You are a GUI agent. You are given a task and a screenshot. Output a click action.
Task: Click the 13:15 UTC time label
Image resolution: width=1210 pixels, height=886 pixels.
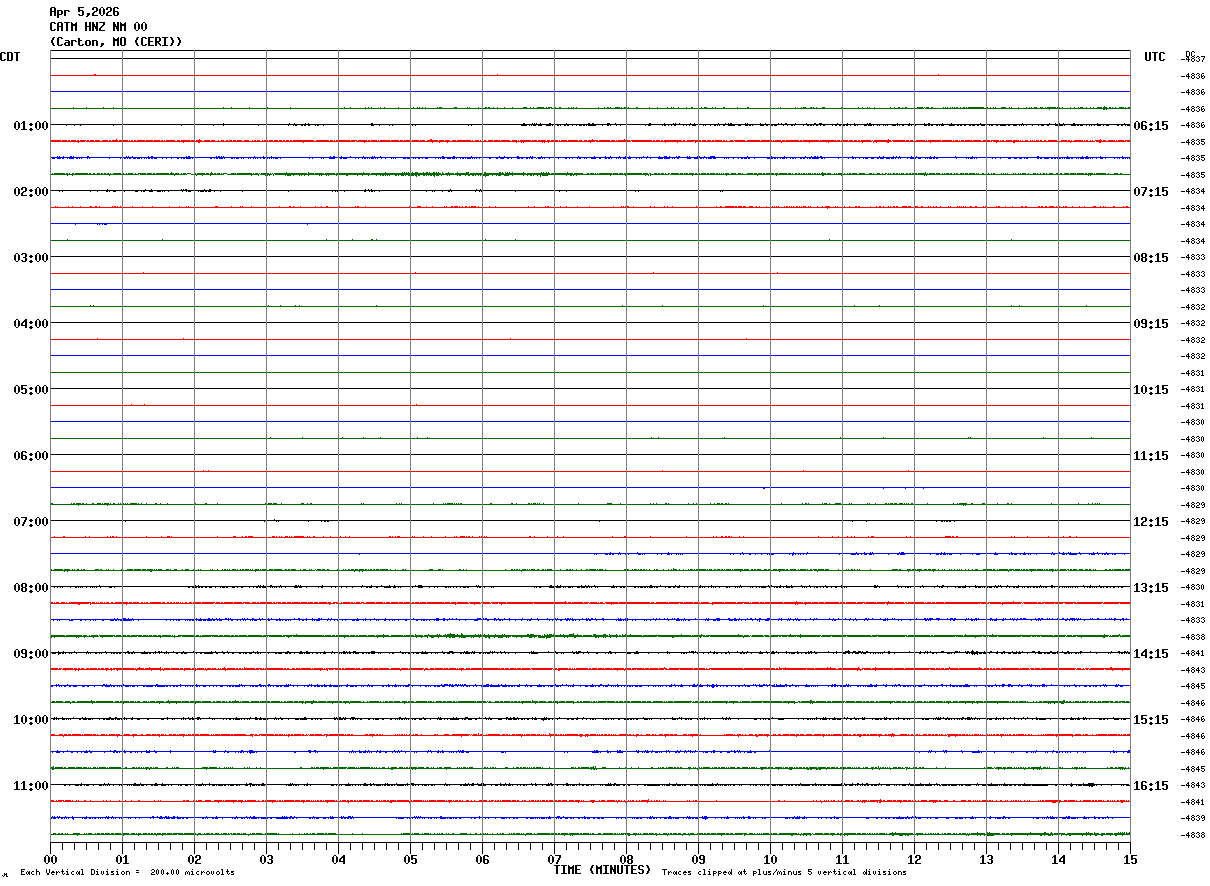pos(1150,588)
